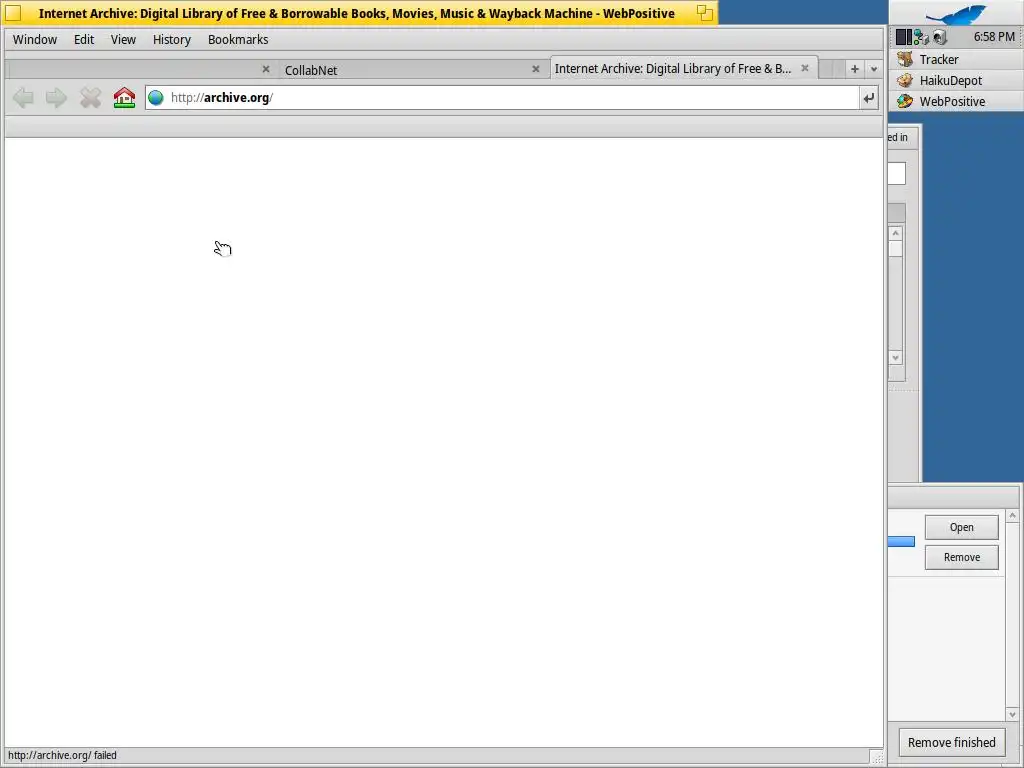The height and width of the screenshot is (768, 1024).
Task: Click the window resize corner grip
Action: click(x=877, y=756)
